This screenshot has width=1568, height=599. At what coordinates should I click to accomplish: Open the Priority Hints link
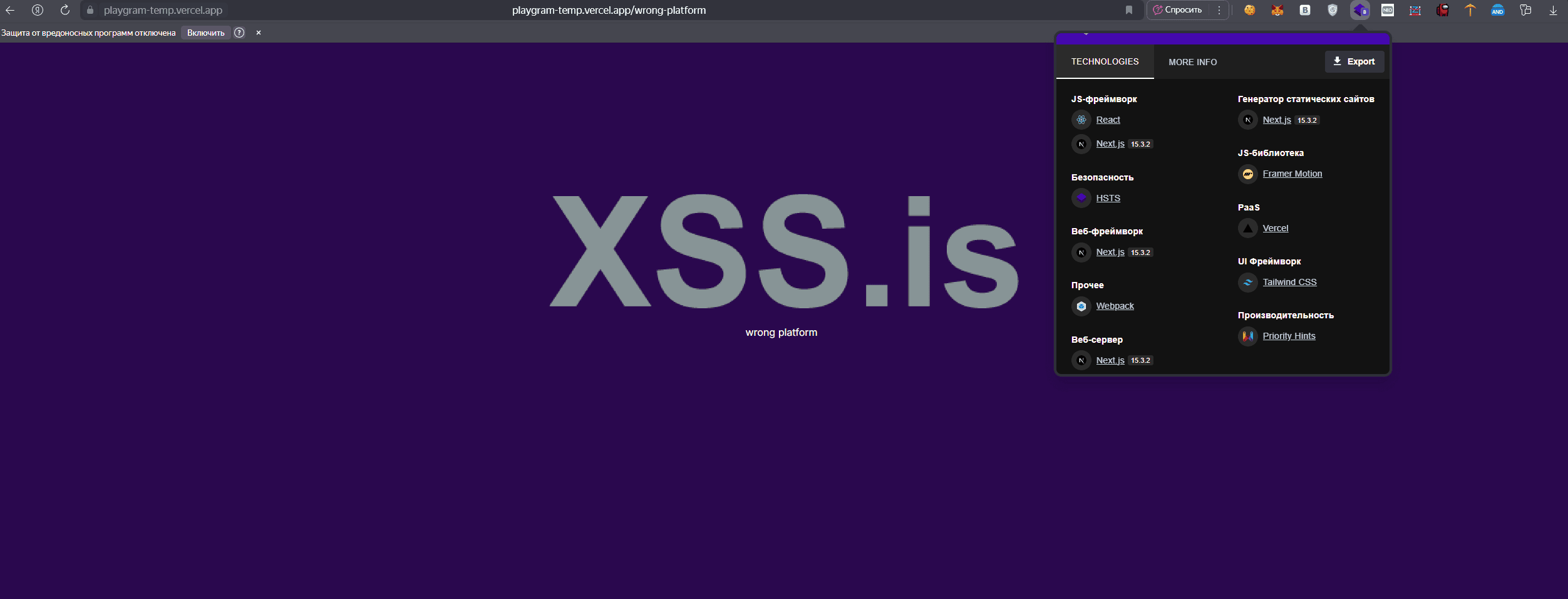(1289, 336)
